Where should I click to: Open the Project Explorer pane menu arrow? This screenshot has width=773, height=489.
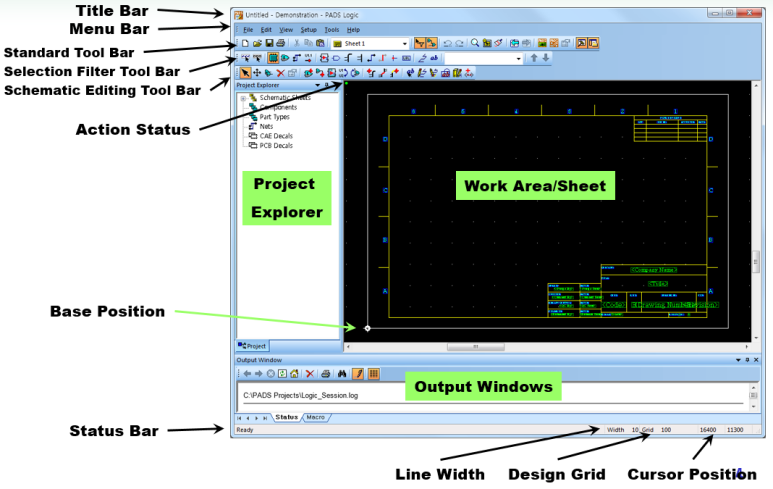point(318,85)
